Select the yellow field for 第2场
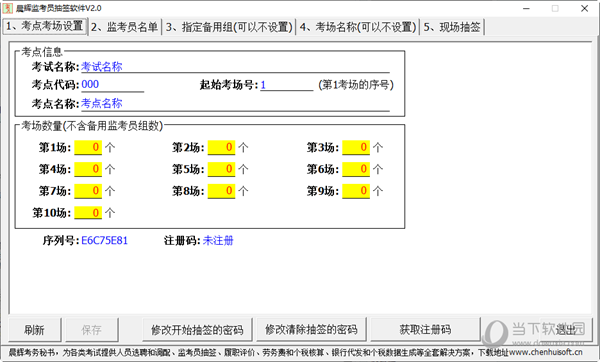The height and width of the screenshot is (362, 600). (x=222, y=147)
